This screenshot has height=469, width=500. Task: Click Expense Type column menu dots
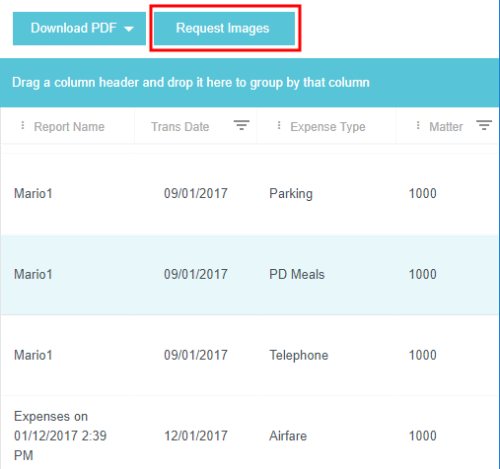[x=279, y=125]
